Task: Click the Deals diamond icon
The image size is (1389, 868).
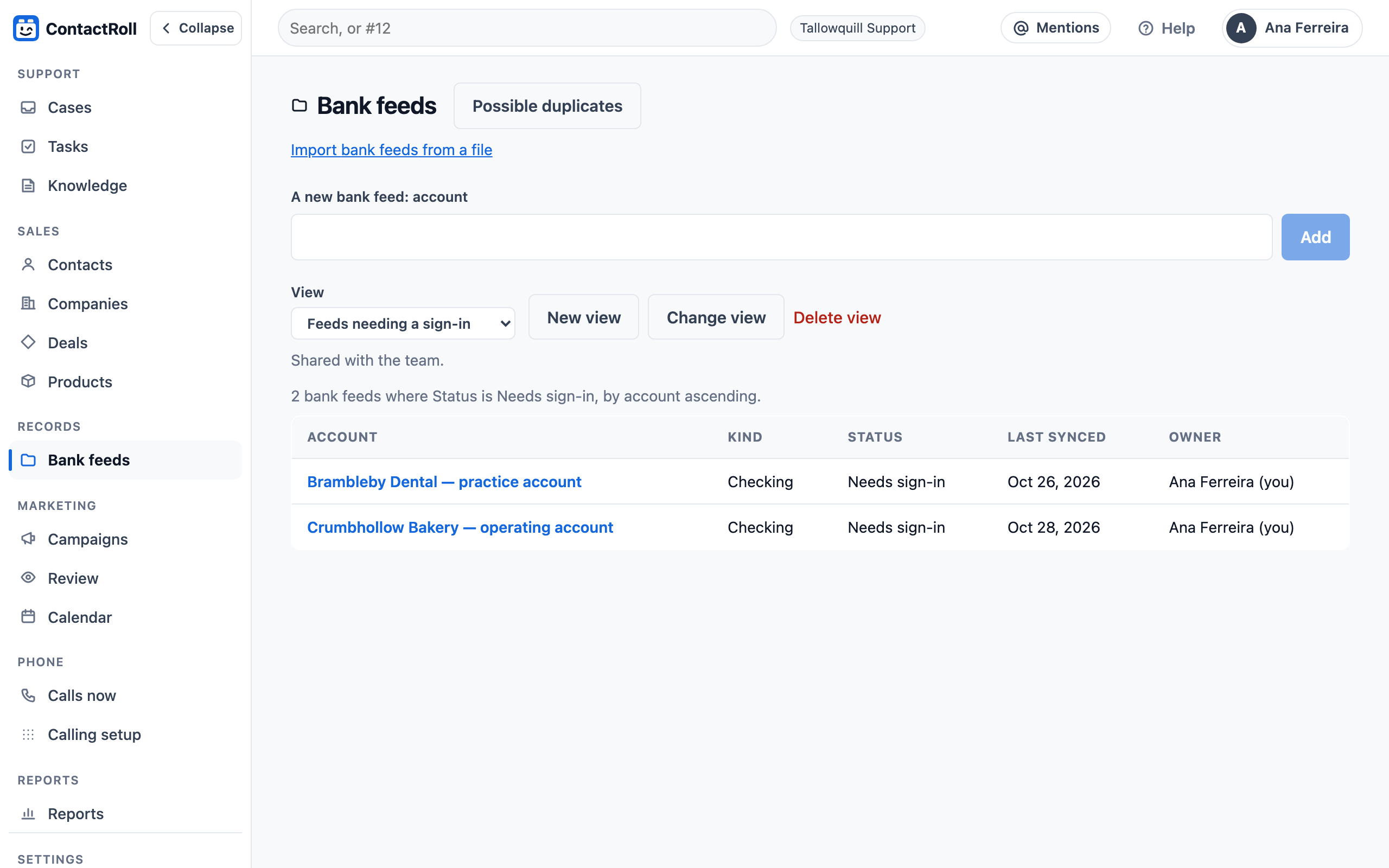Action: click(x=28, y=342)
